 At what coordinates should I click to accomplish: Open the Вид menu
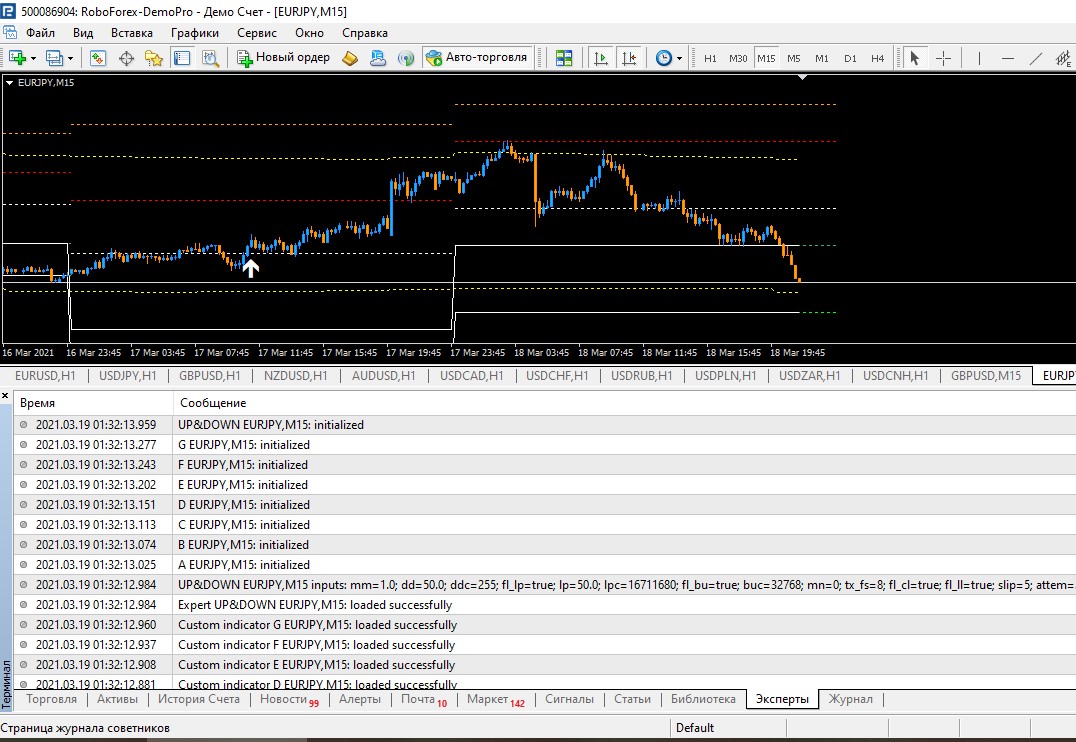pos(83,32)
